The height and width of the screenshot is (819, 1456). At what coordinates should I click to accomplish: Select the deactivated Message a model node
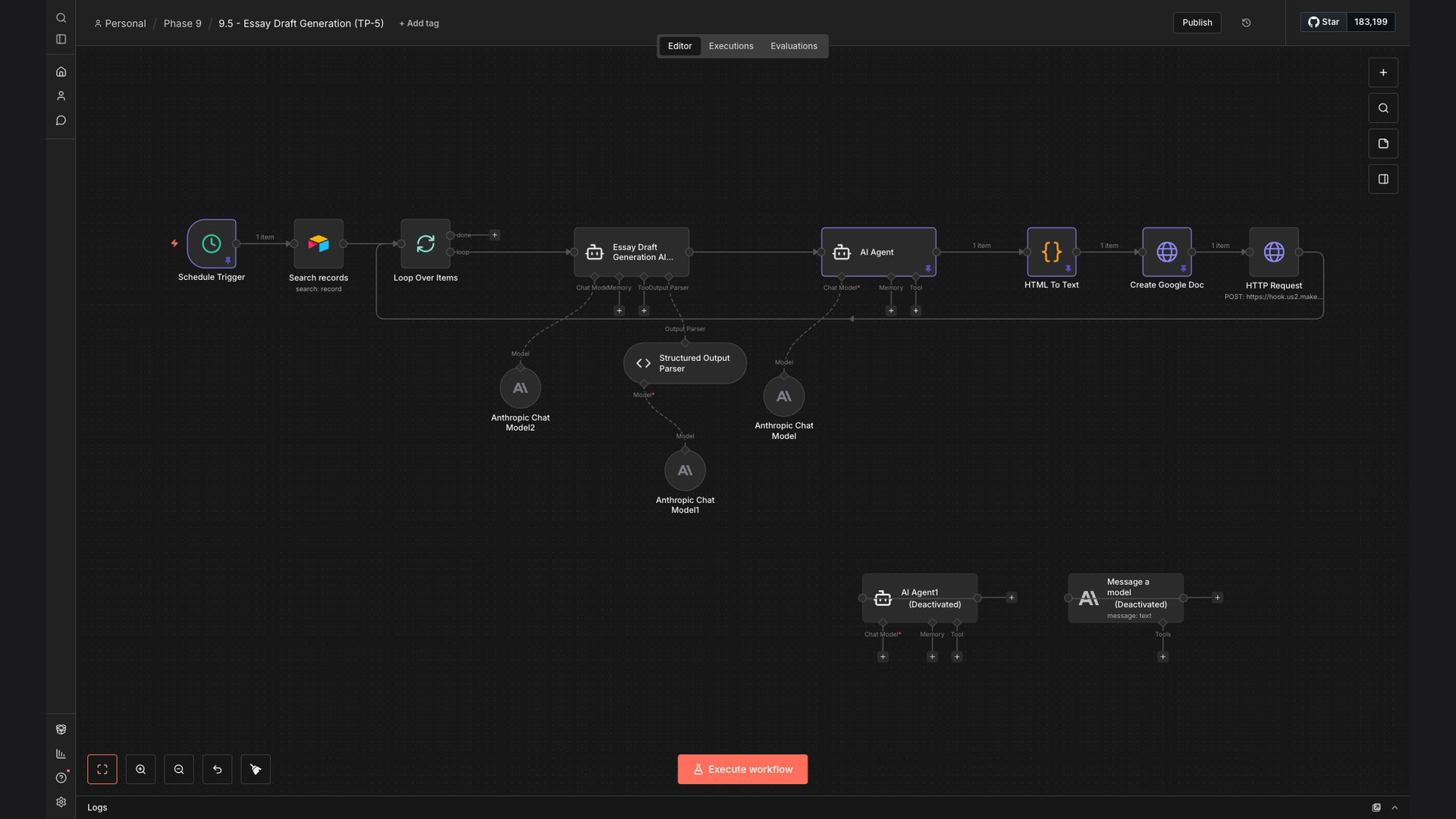pos(1125,598)
